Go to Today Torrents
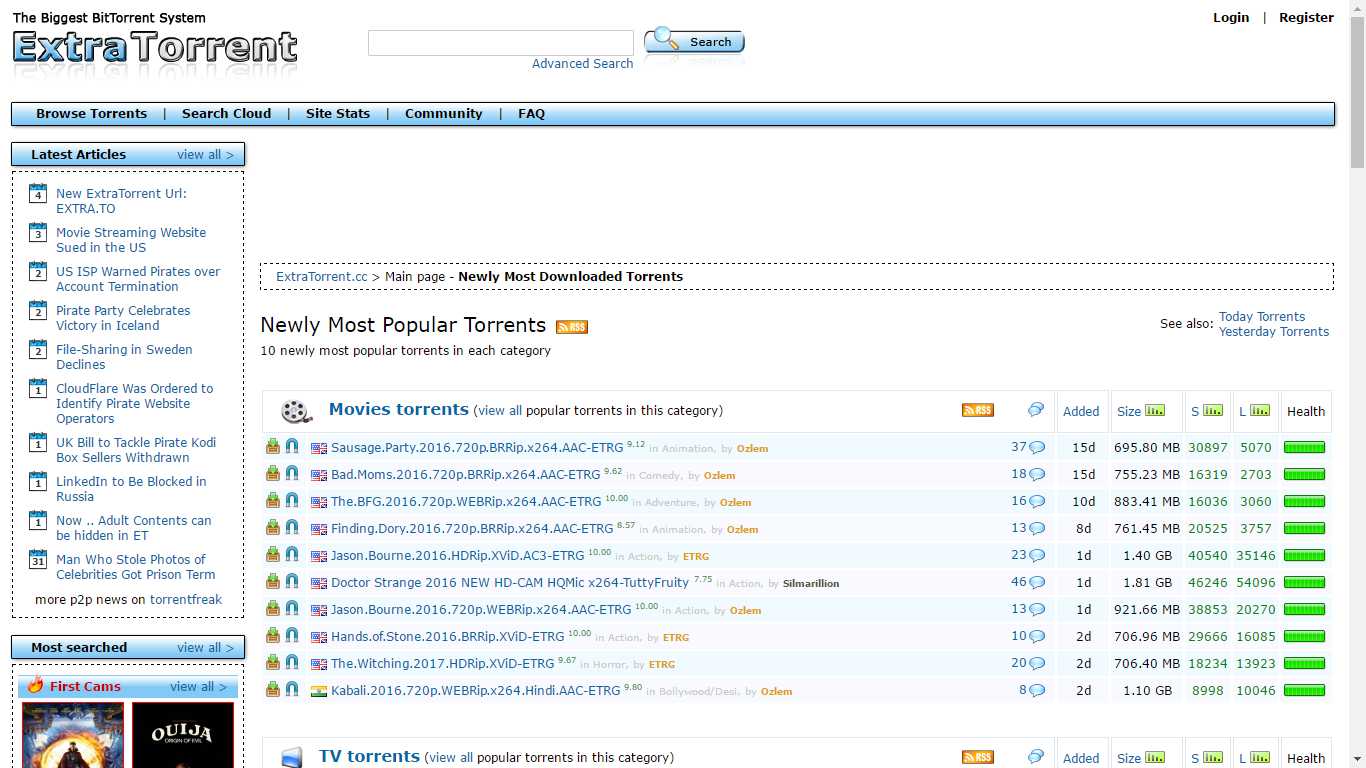 (x=1262, y=316)
